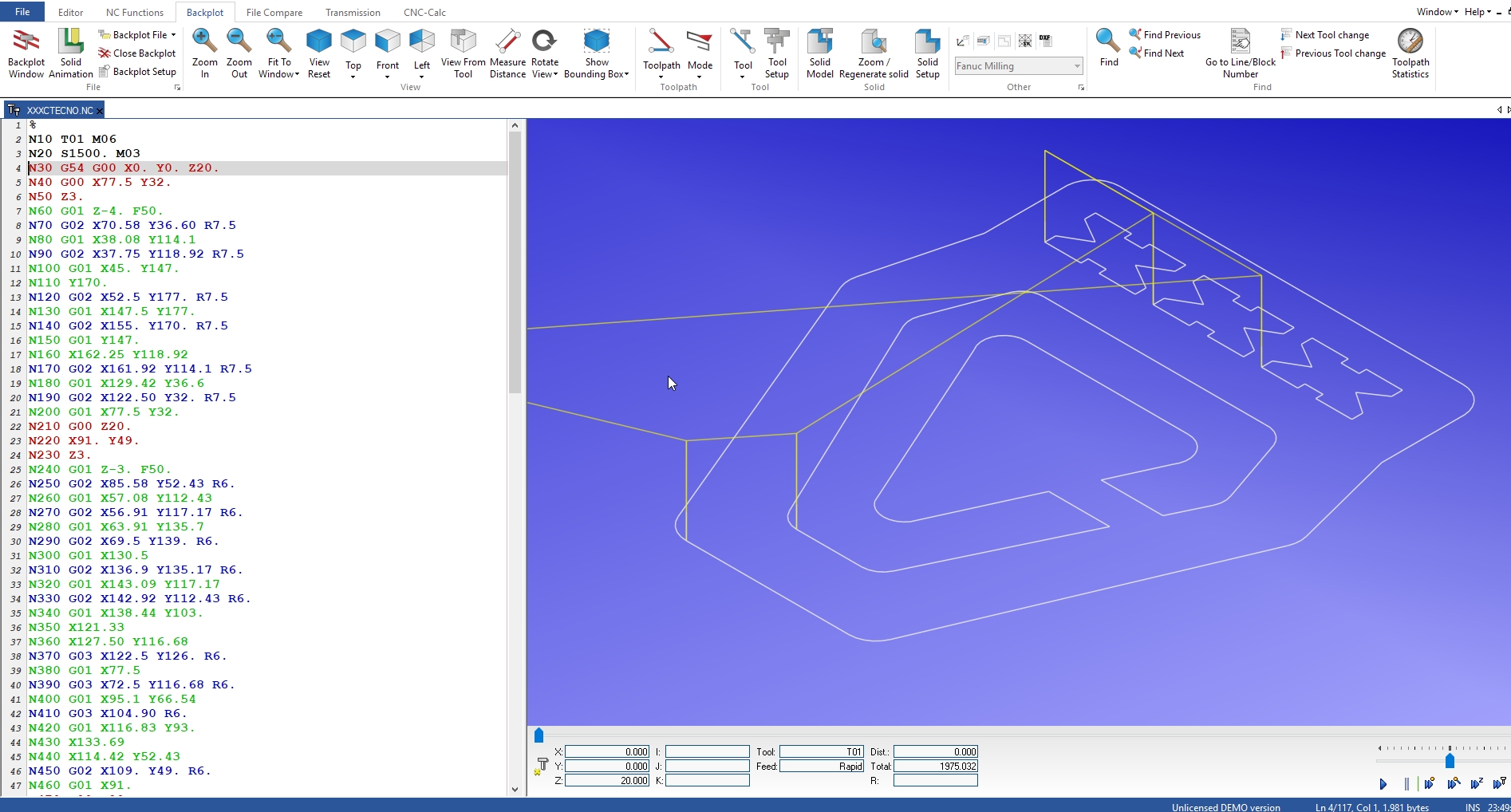Click the run-to-Z-change button
The image size is (1511, 812).
1477,784
